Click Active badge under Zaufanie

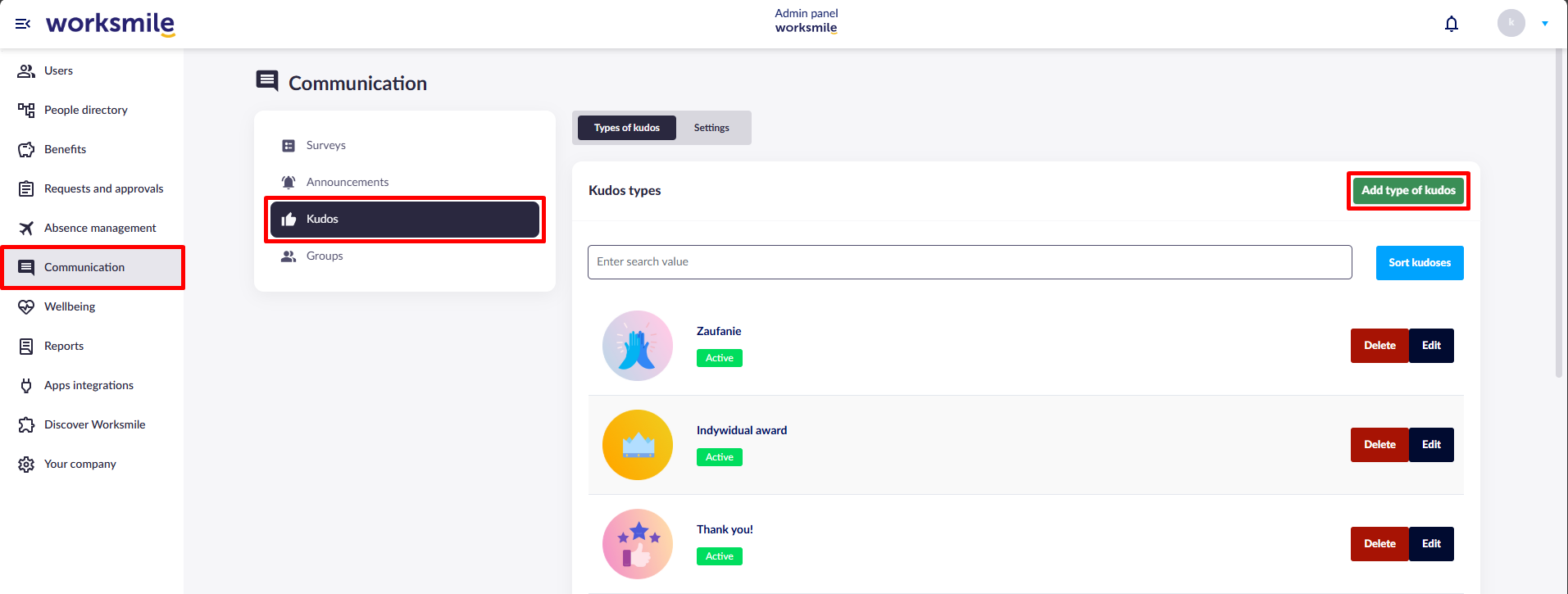(x=720, y=358)
